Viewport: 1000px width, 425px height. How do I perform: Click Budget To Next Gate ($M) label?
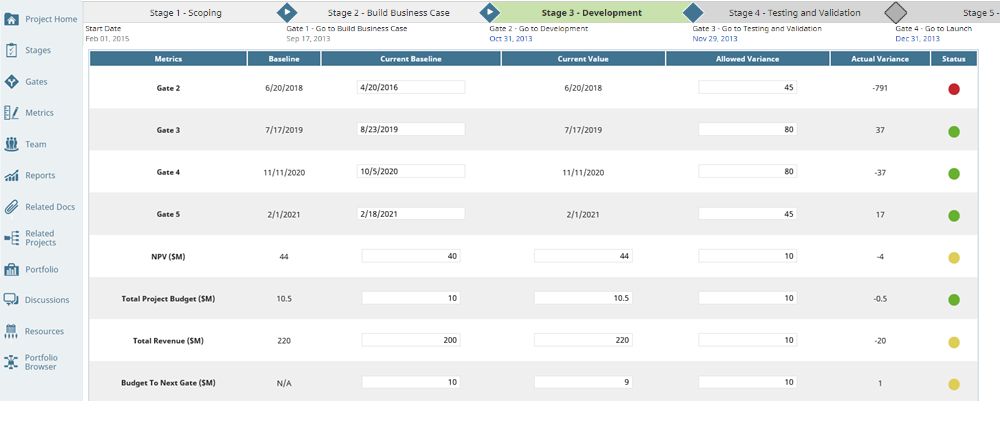click(168, 384)
